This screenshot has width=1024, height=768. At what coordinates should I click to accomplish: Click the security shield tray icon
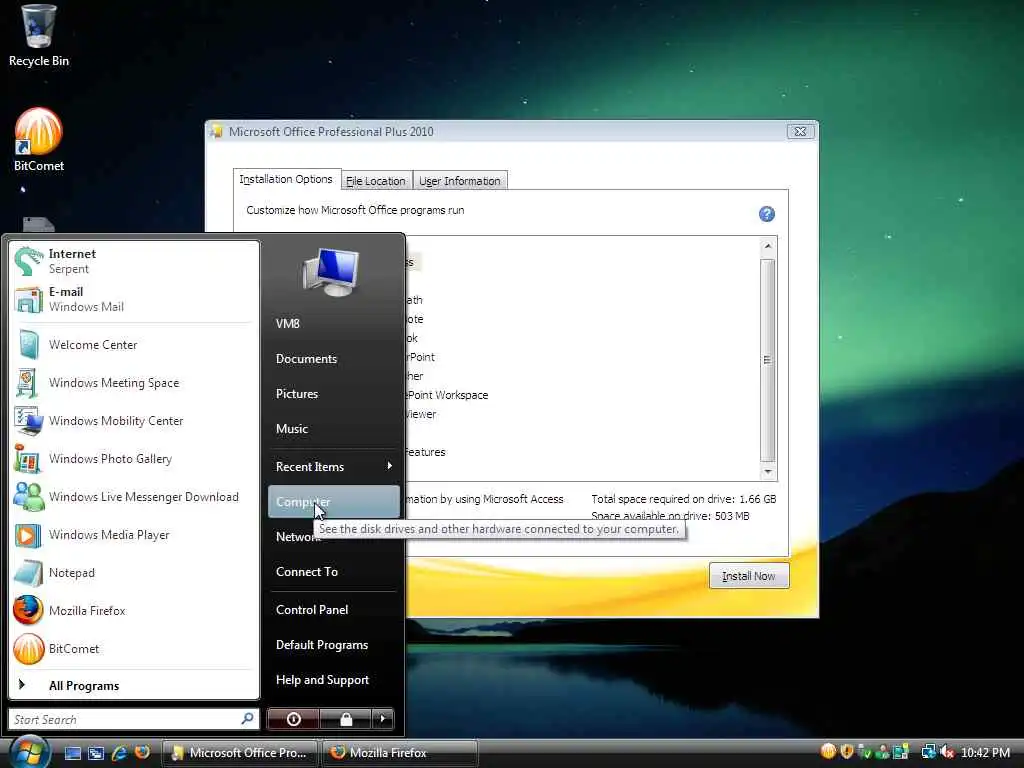point(847,752)
